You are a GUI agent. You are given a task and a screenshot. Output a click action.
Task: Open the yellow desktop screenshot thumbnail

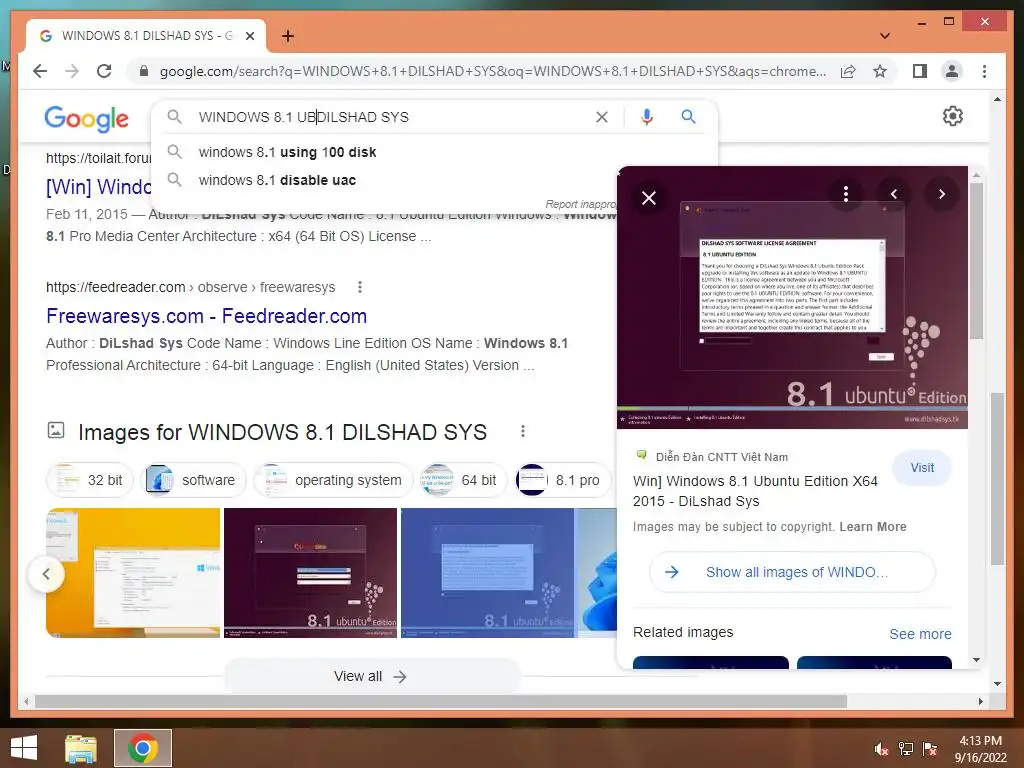[x=133, y=573]
